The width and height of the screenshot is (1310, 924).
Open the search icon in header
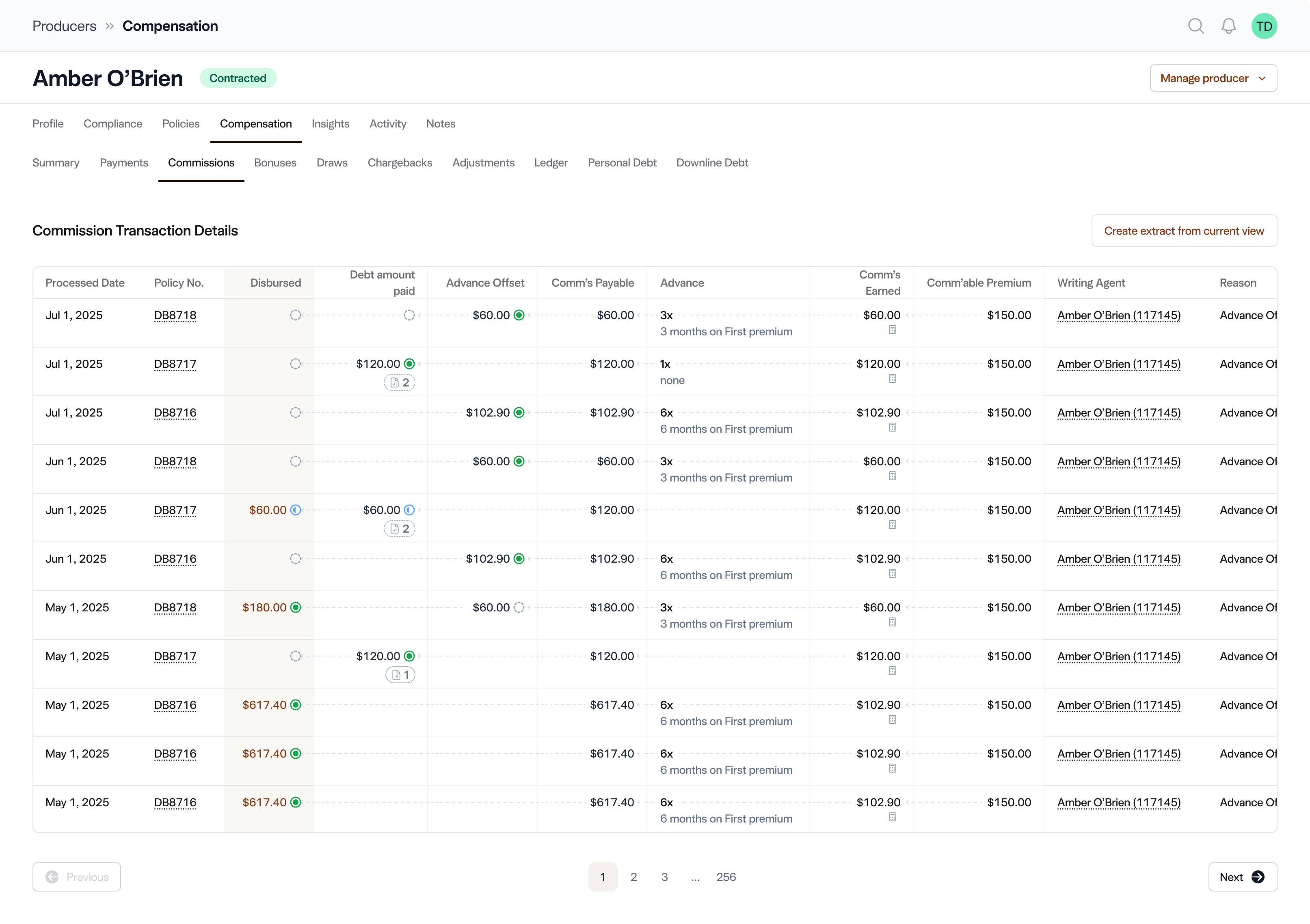tap(1196, 26)
